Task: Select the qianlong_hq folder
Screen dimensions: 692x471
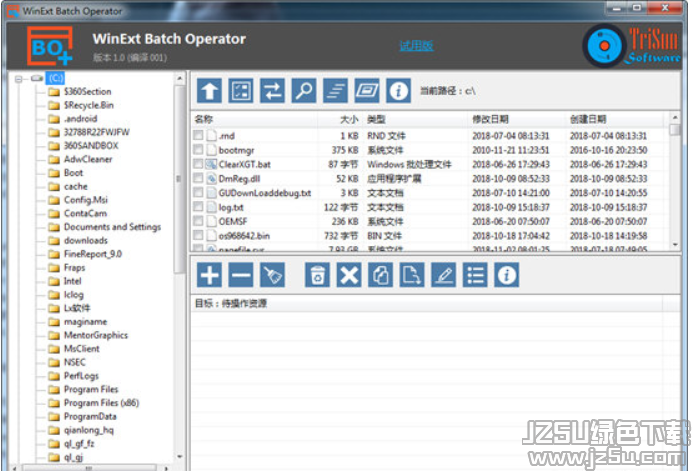Action: point(89,430)
